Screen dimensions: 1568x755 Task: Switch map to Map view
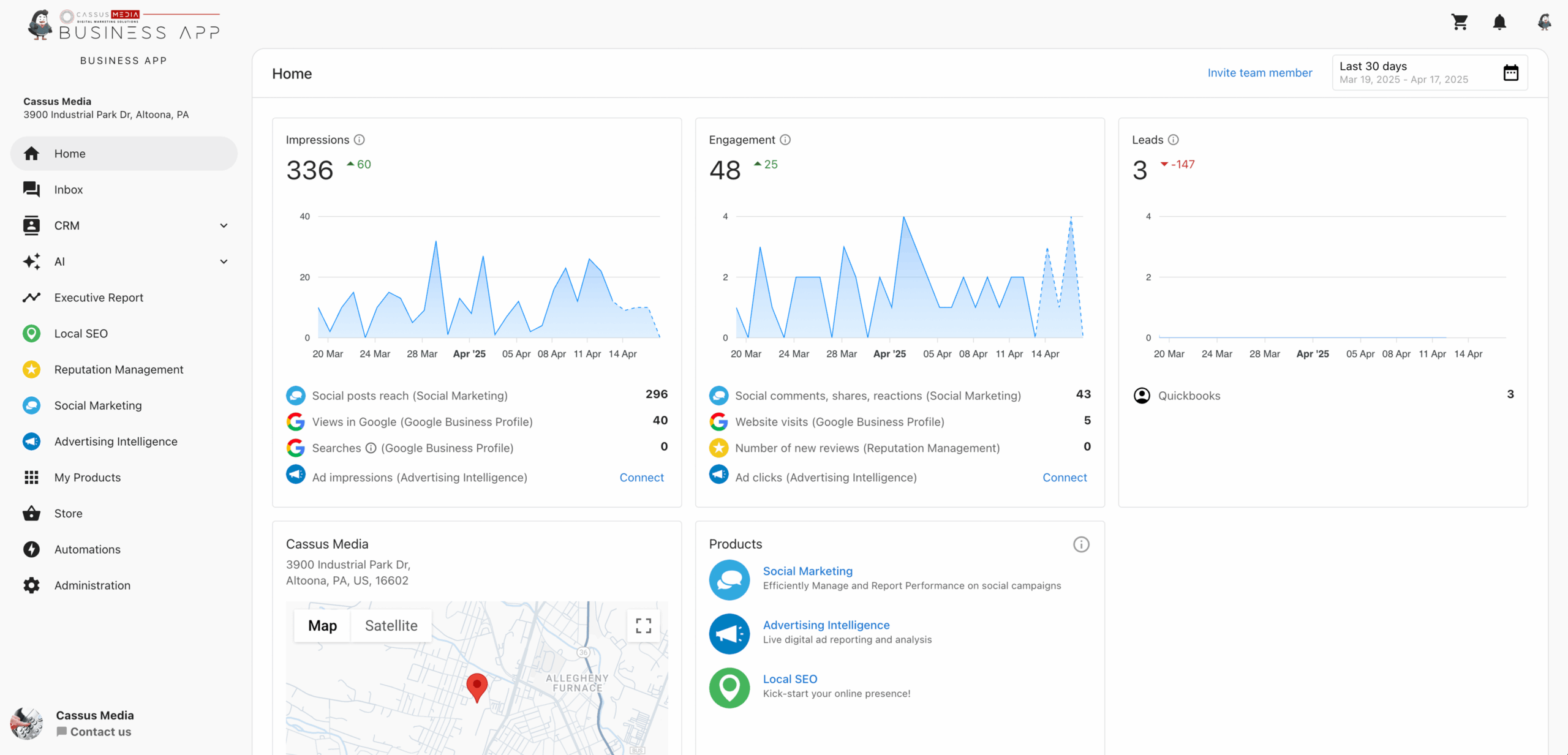pos(322,625)
